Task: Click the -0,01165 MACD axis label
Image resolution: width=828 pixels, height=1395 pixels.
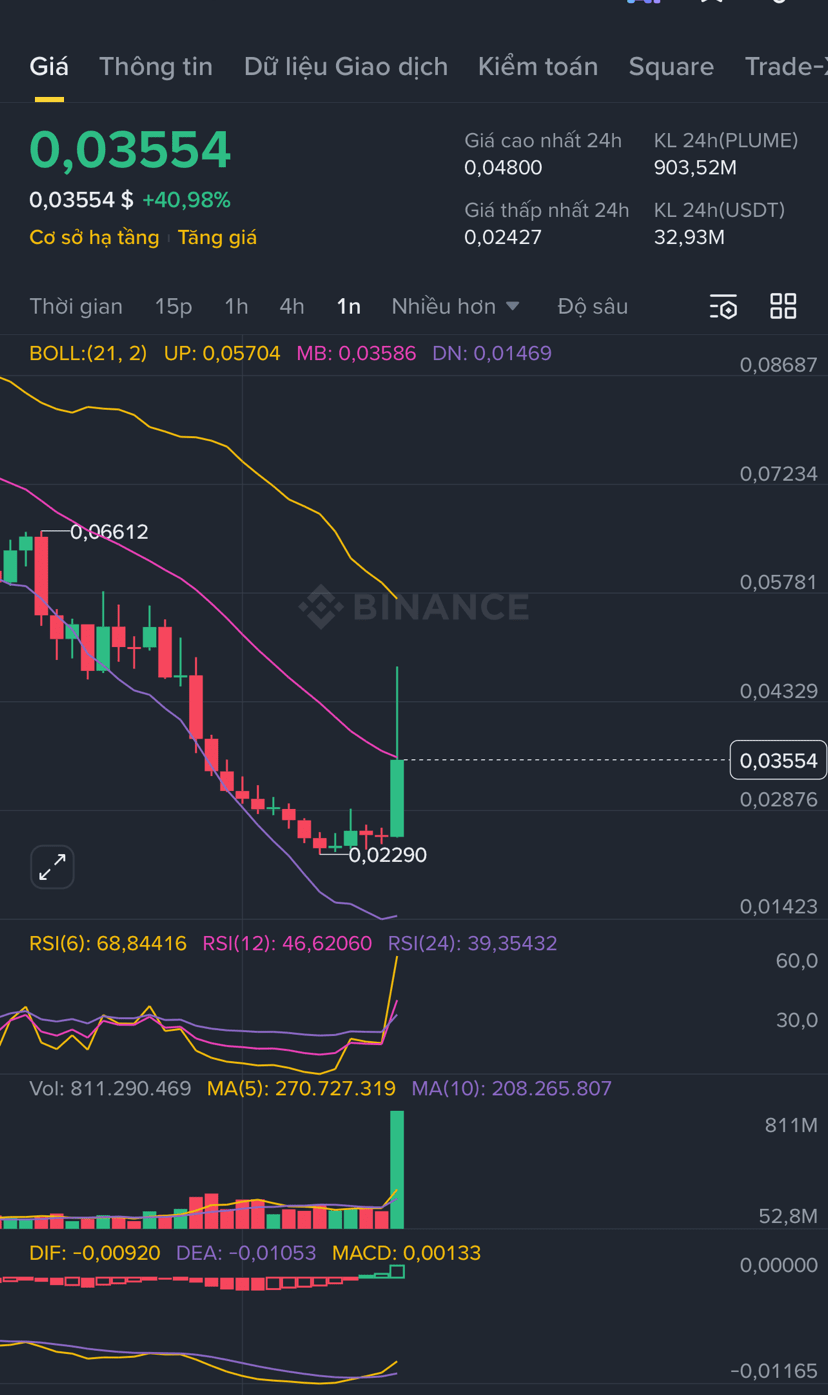Action: 774,1371
